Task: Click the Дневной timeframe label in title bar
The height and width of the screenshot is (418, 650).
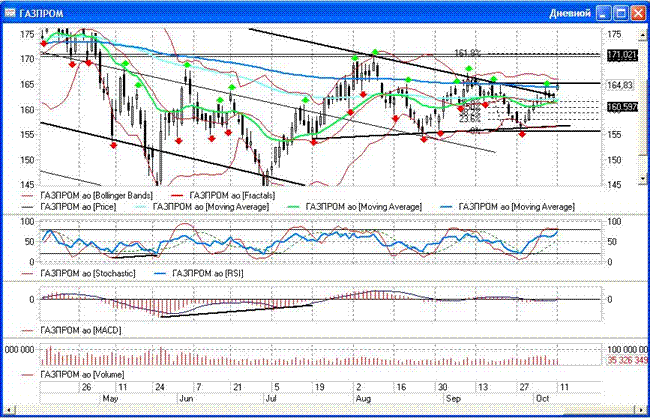Action: click(x=570, y=14)
